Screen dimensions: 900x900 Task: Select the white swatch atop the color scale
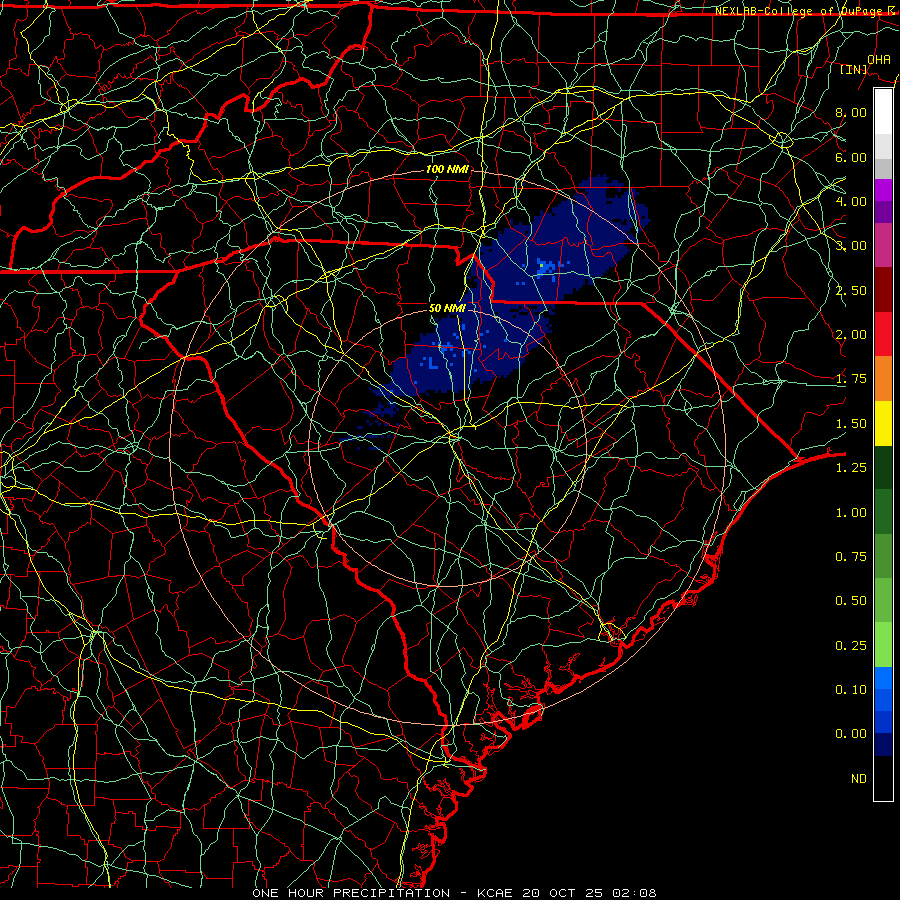click(883, 112)
